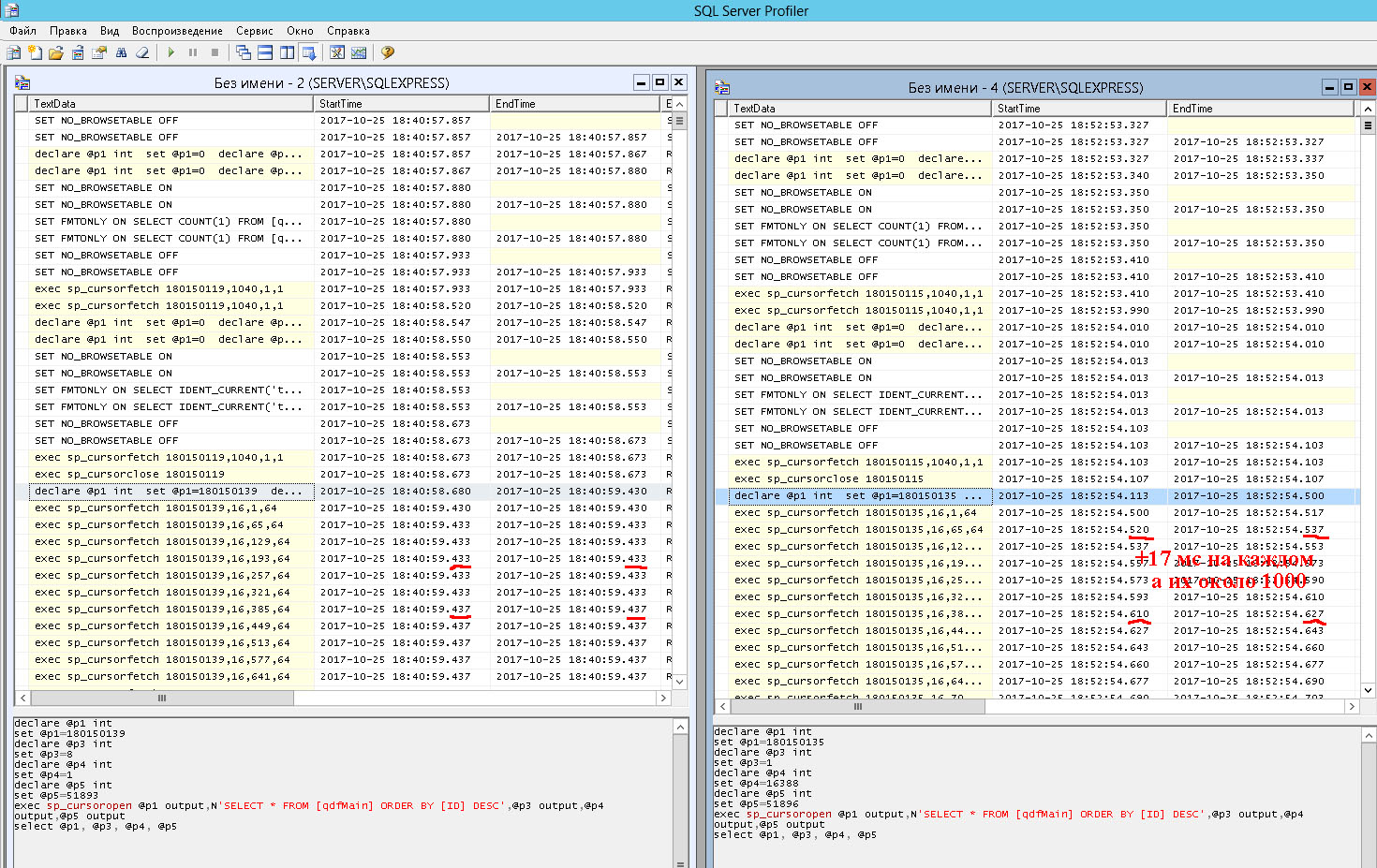Open the Файл menu
1377x868 pixels.
pos(22,31)
